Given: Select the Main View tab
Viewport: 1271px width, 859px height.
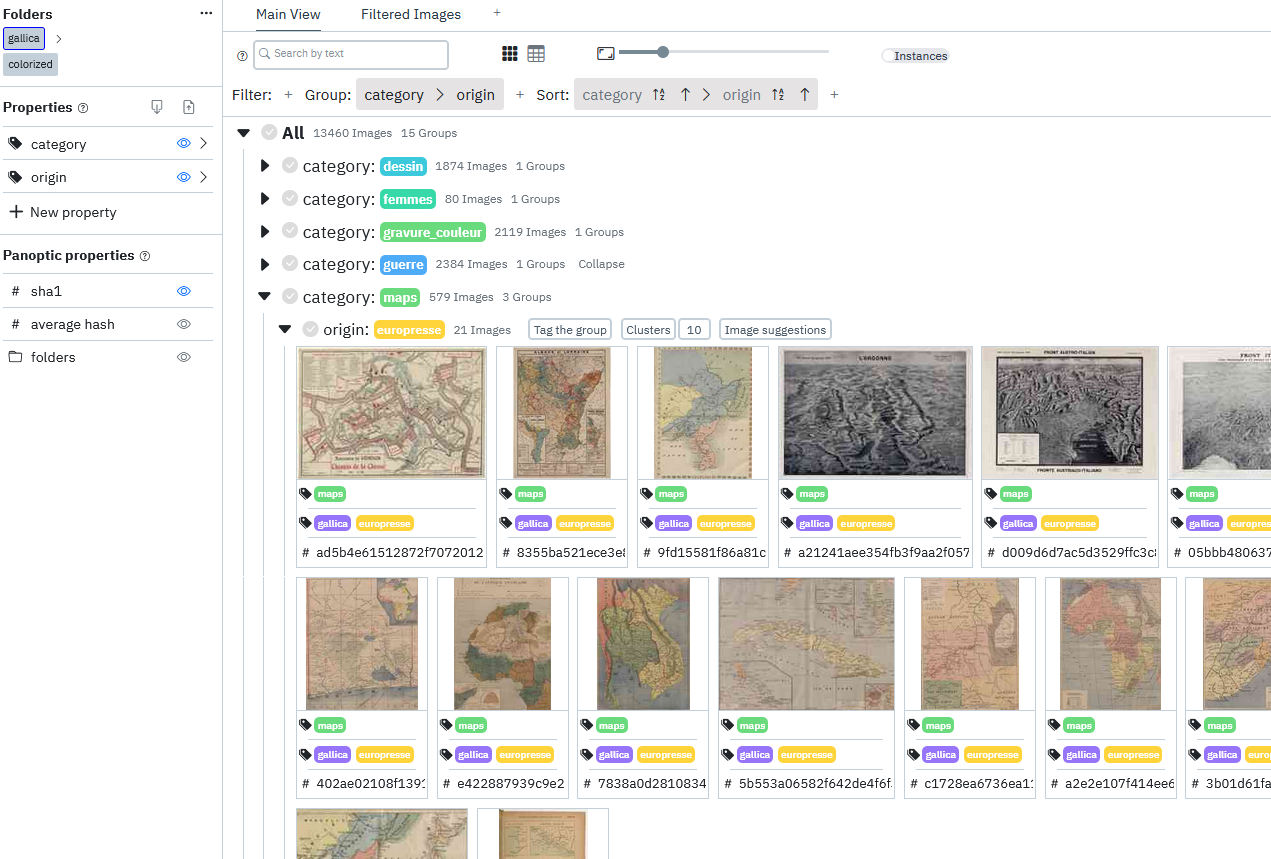Looking at the screenshot, I should (x=288, y=14).
